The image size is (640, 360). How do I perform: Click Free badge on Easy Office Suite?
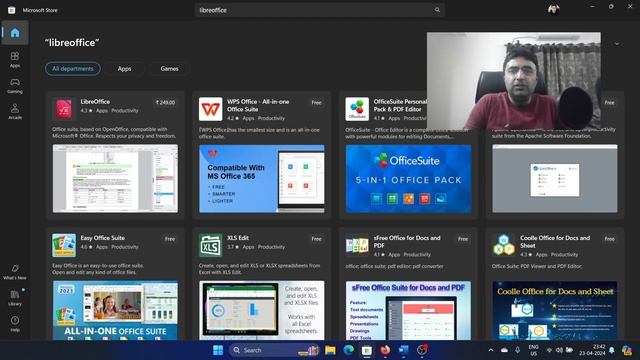tap(170, 239)
